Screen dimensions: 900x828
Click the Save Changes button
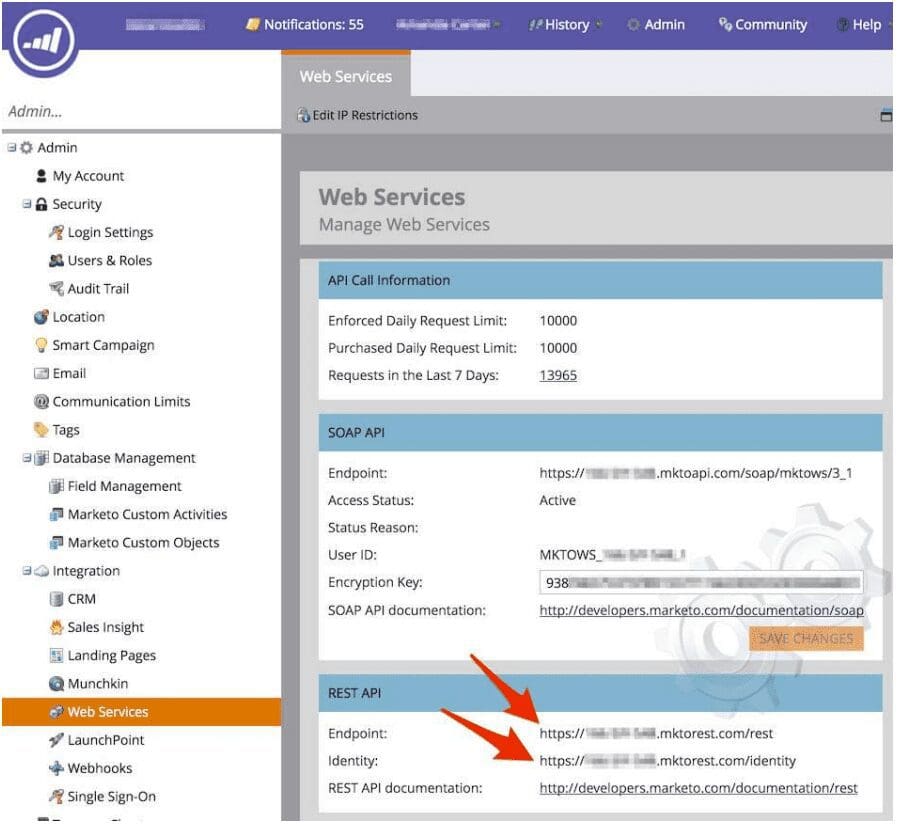(x=806, y=639)
